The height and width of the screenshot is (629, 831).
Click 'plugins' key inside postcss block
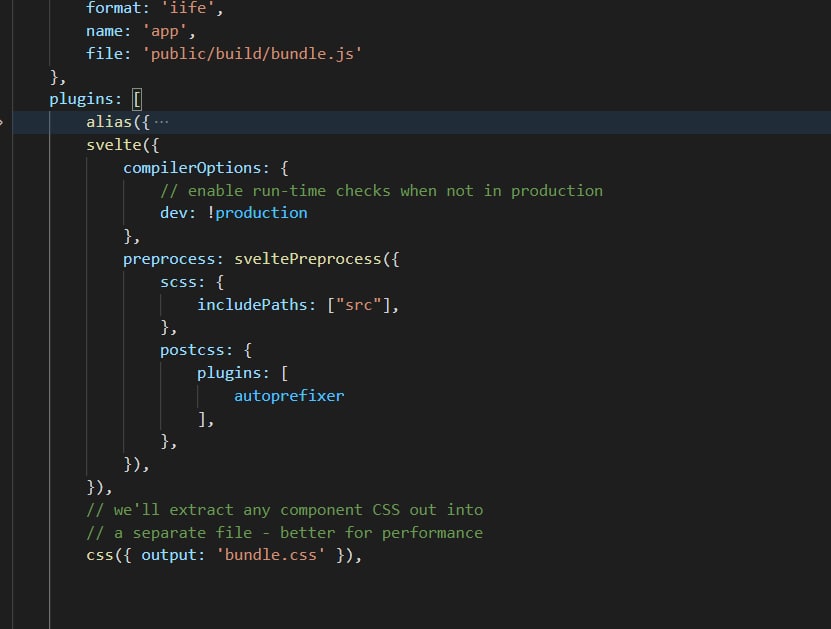coord(229,373)
